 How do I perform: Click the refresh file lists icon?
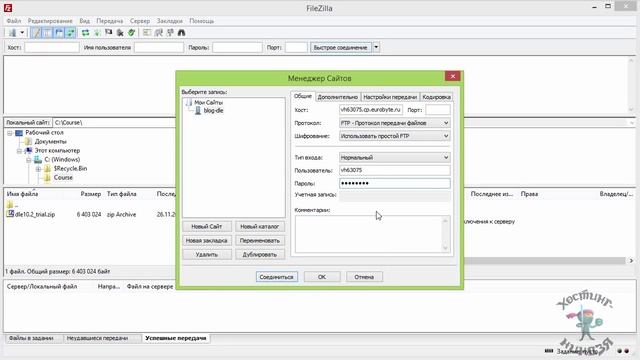pos(85,33)
